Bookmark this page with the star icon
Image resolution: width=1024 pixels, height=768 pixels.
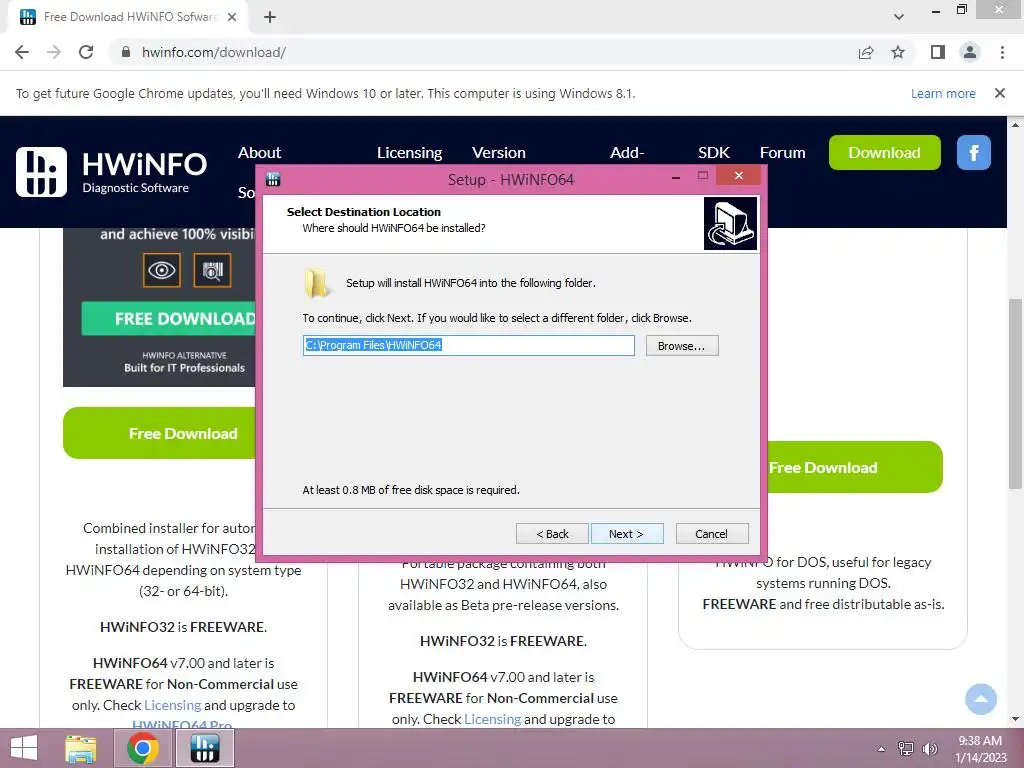(898, 52)
